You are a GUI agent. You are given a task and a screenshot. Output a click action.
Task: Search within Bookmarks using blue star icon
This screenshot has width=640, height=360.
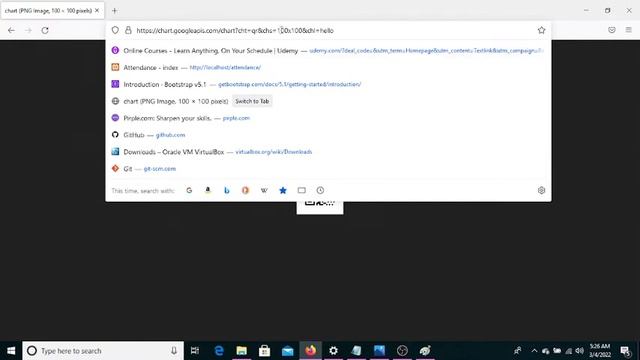pyautogui.click(x=283, y=190)
